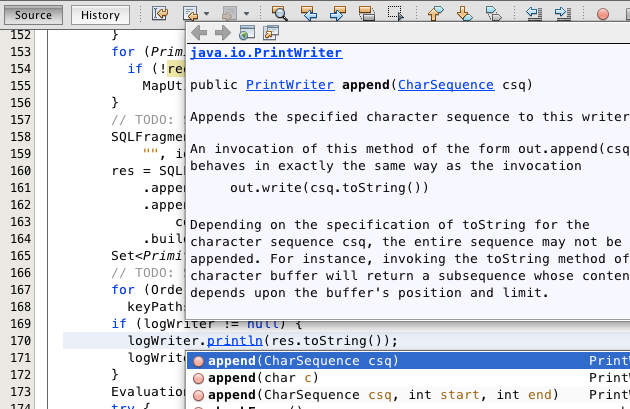Open the Forward navigation dropdown arrow
This screenshot has height=409, width=630.
[246, 14]
